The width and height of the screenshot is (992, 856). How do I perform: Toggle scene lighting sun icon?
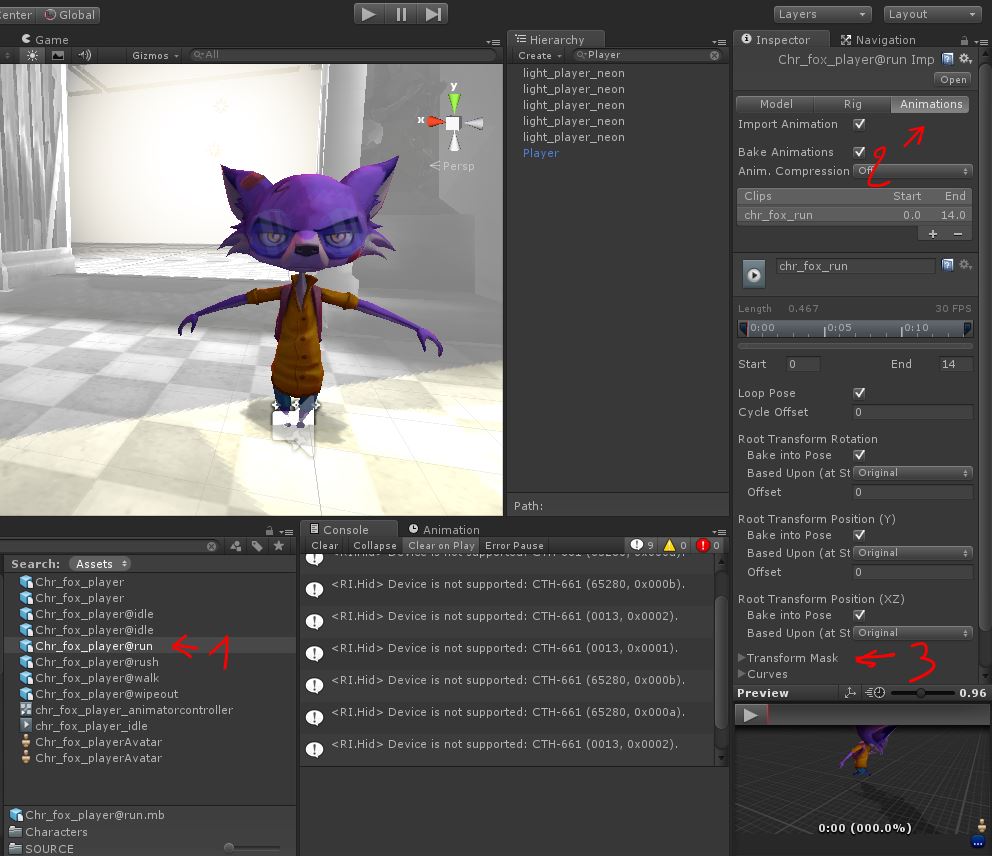(33, 55)
